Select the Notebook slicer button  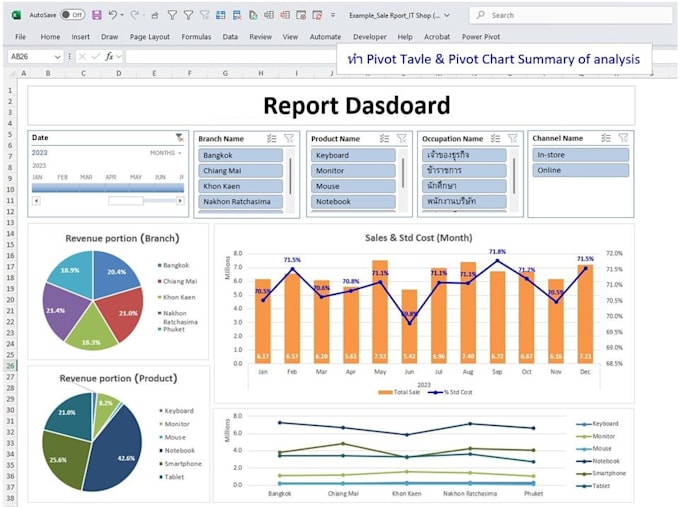pyautogui.click(x=353, y=201)
